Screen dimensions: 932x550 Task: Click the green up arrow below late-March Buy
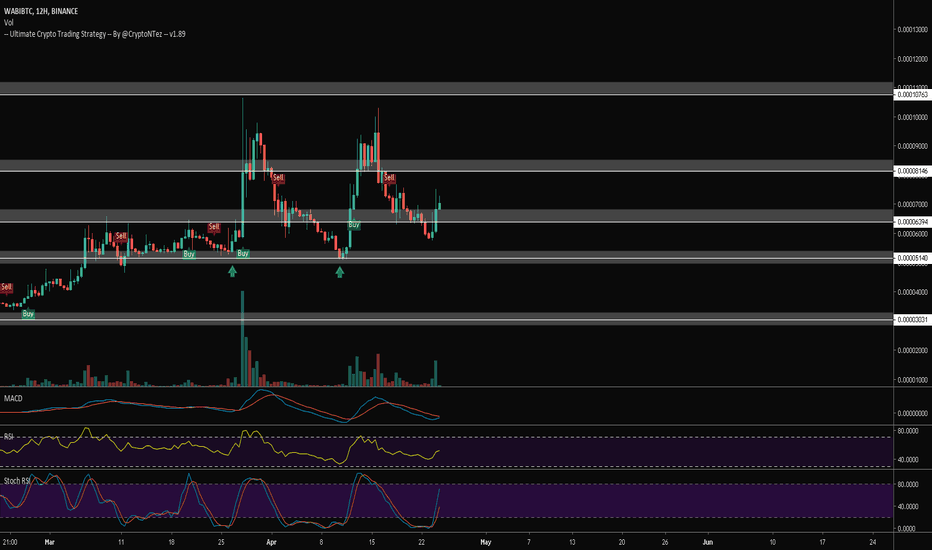point(232,271)
